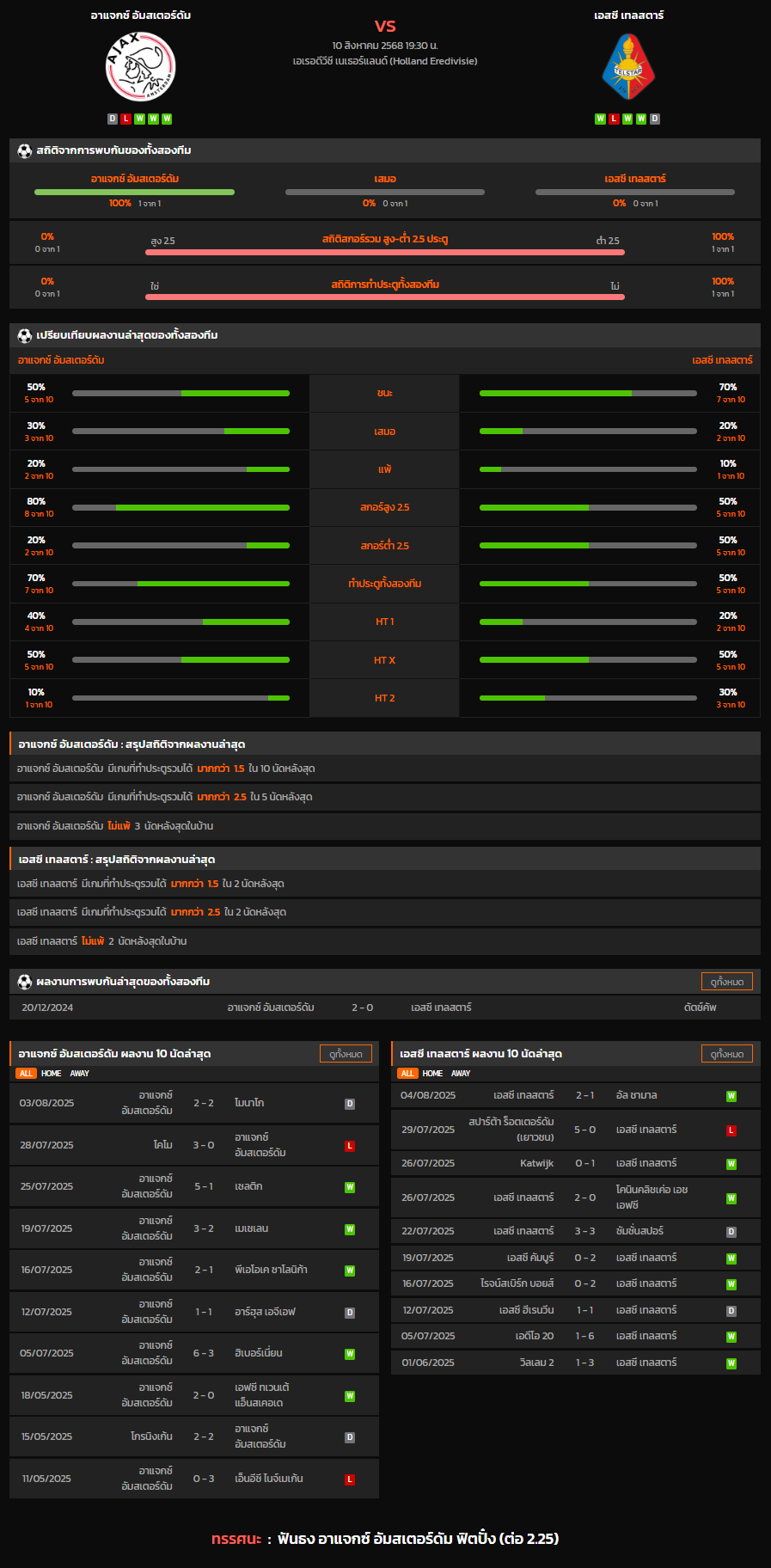Click the สกอร์สูง 2.5 comparison label
Screen dimensions: 771x1568
point(384,507)
